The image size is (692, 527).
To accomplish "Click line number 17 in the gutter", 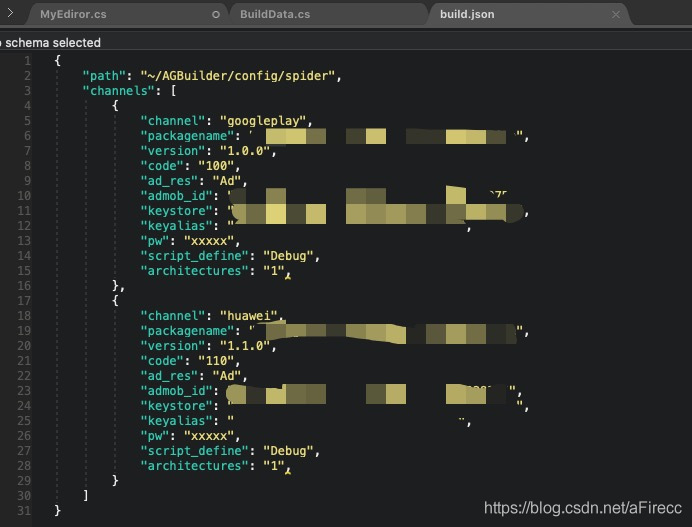I will tap(24, 301).
